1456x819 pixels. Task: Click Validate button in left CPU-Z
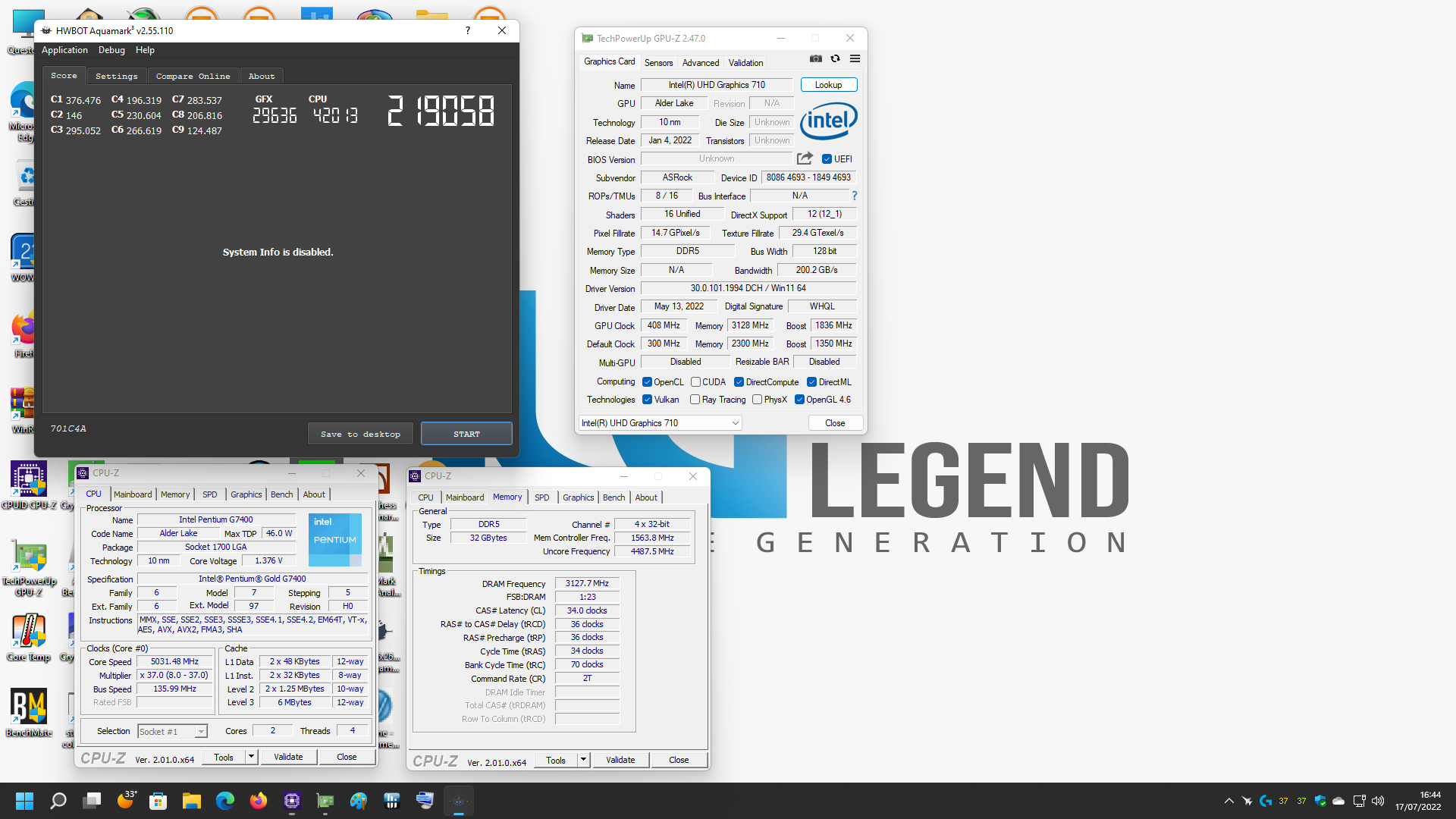coord(288,757)
